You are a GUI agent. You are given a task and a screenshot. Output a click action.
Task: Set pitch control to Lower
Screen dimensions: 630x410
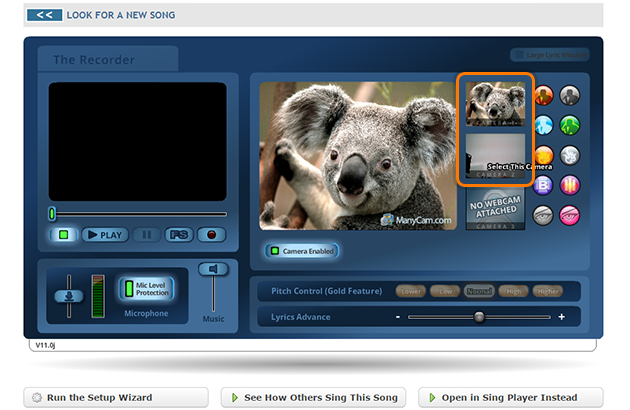pos(411,291)
